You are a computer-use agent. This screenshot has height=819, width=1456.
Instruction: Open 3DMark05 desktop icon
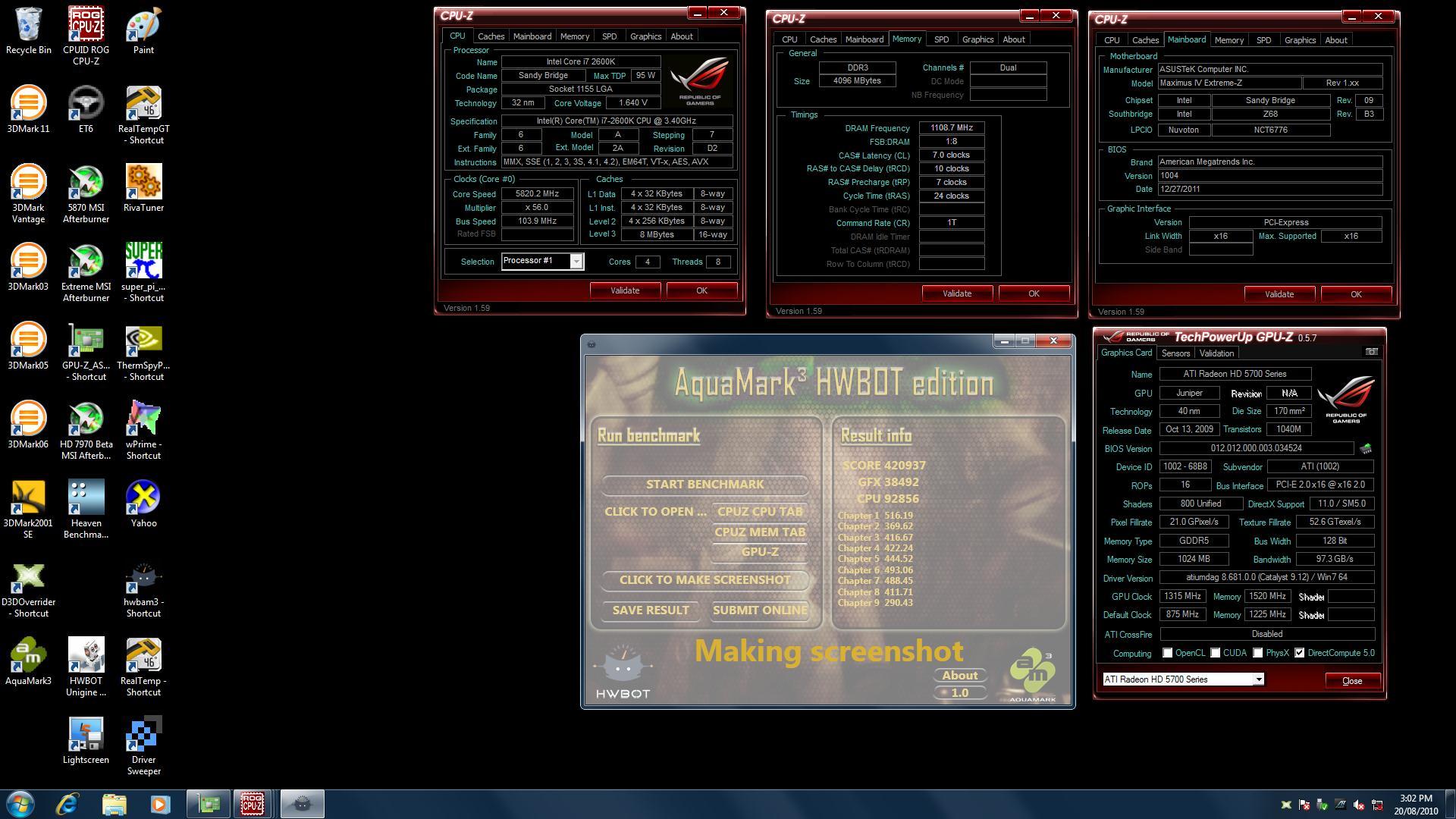coord(28,346)
